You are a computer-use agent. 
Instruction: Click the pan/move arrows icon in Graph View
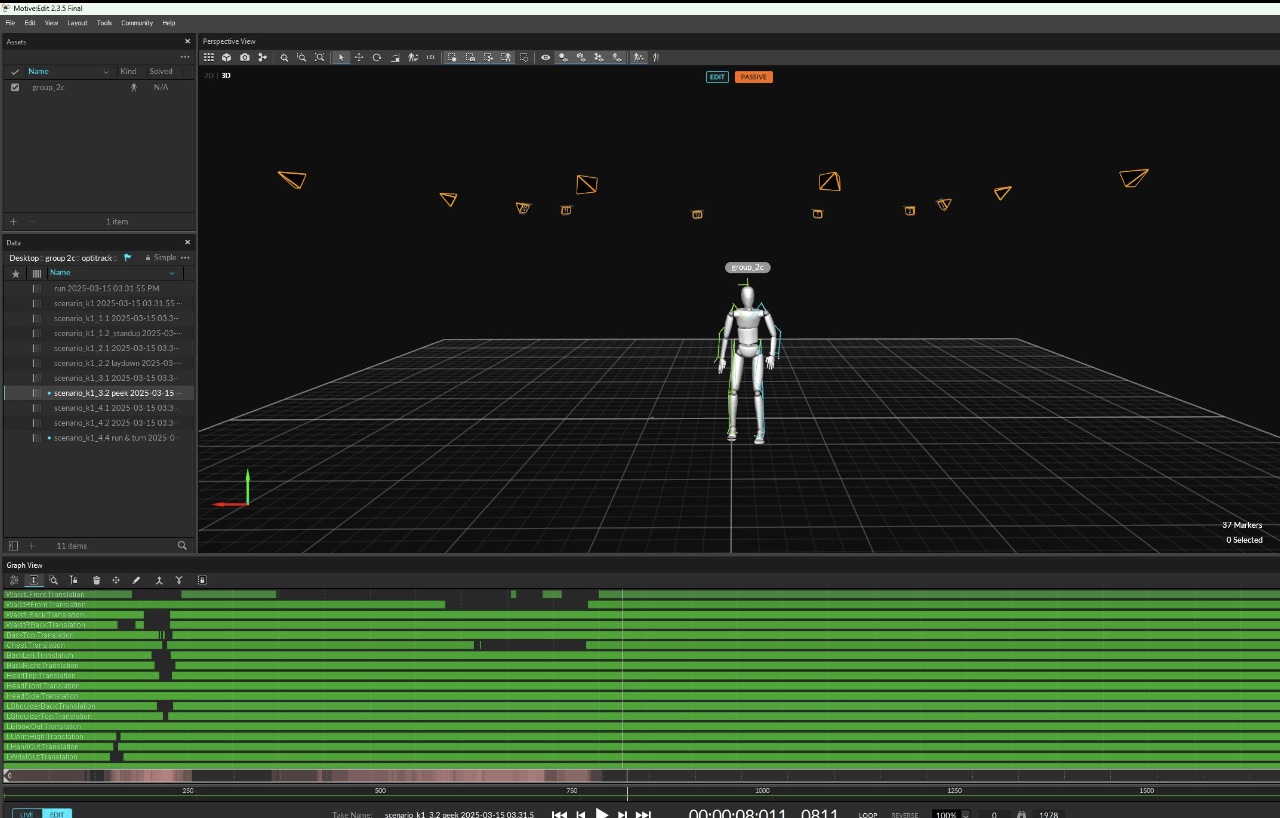coord(116,580)
